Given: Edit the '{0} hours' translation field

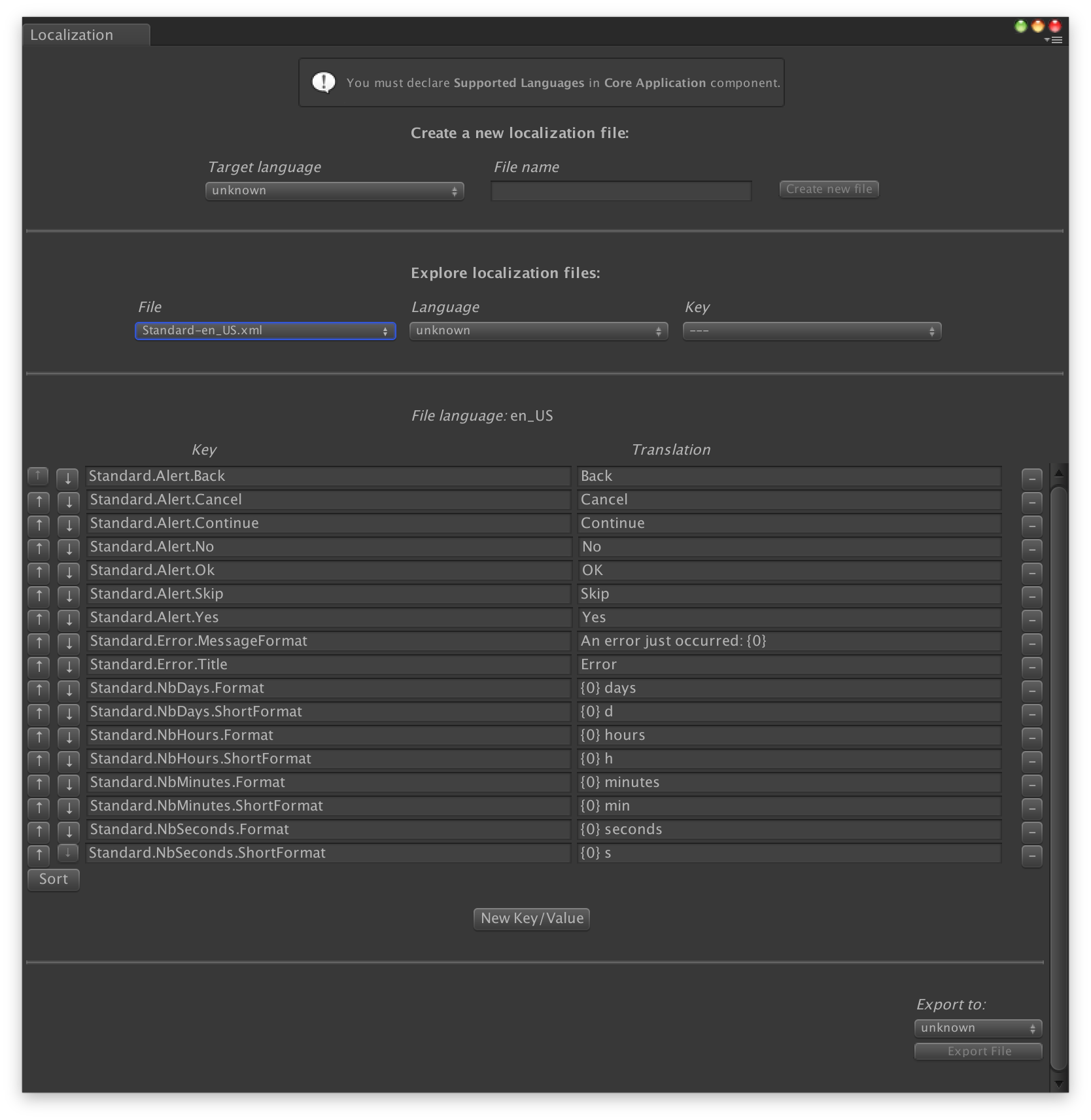Looking at the screenshot, I should 789,735.
